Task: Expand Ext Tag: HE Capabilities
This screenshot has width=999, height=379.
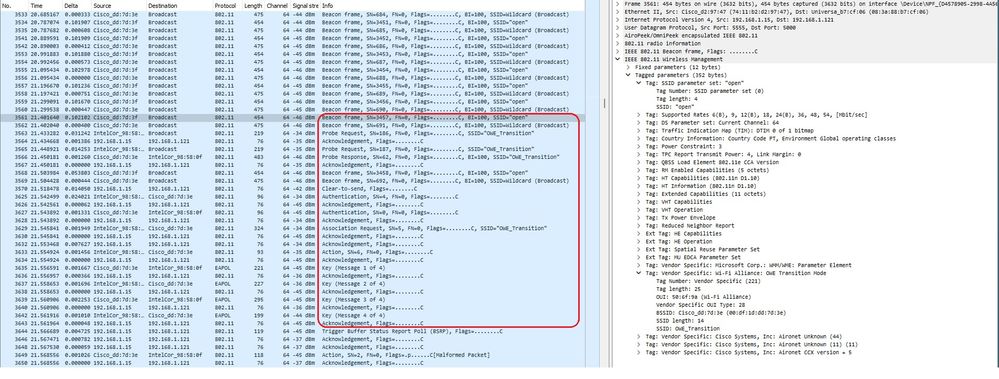Action: pyautogui.click(x=639, y=233)
